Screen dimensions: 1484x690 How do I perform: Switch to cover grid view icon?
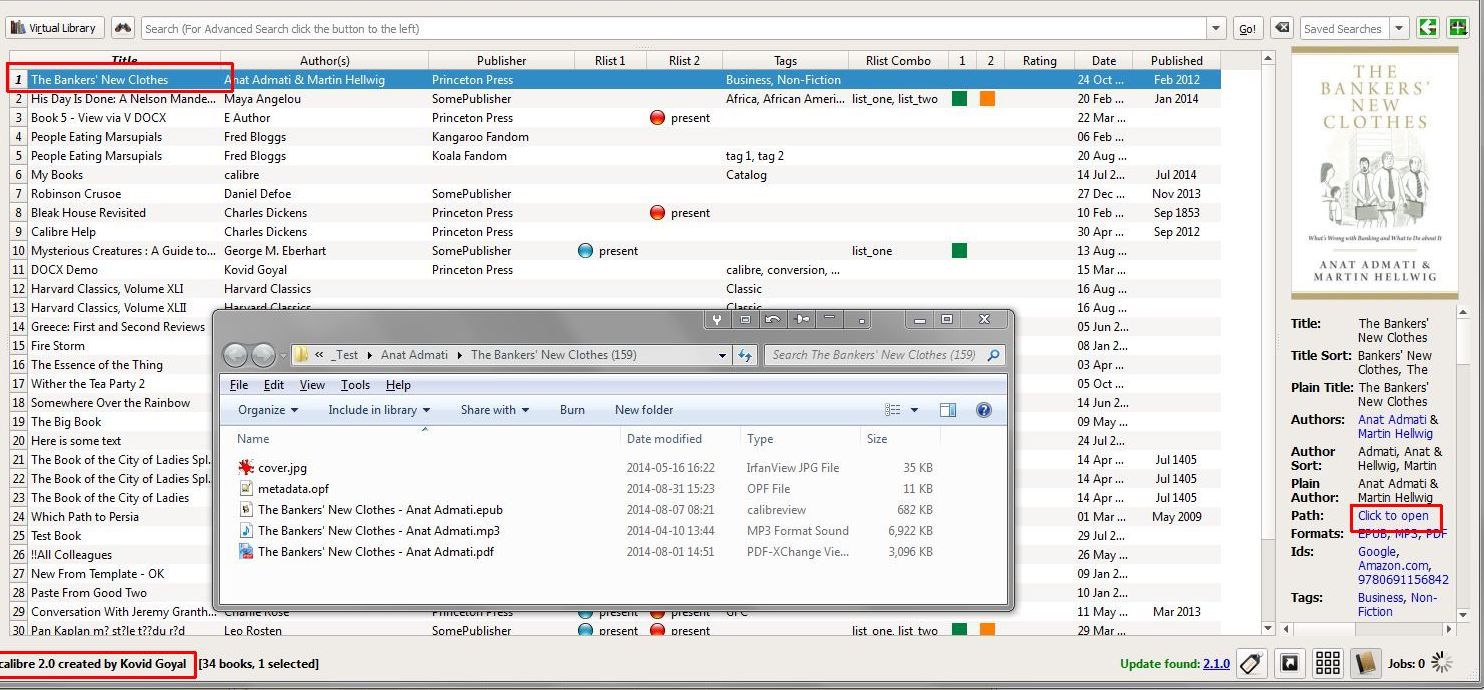pos(1327,663)
